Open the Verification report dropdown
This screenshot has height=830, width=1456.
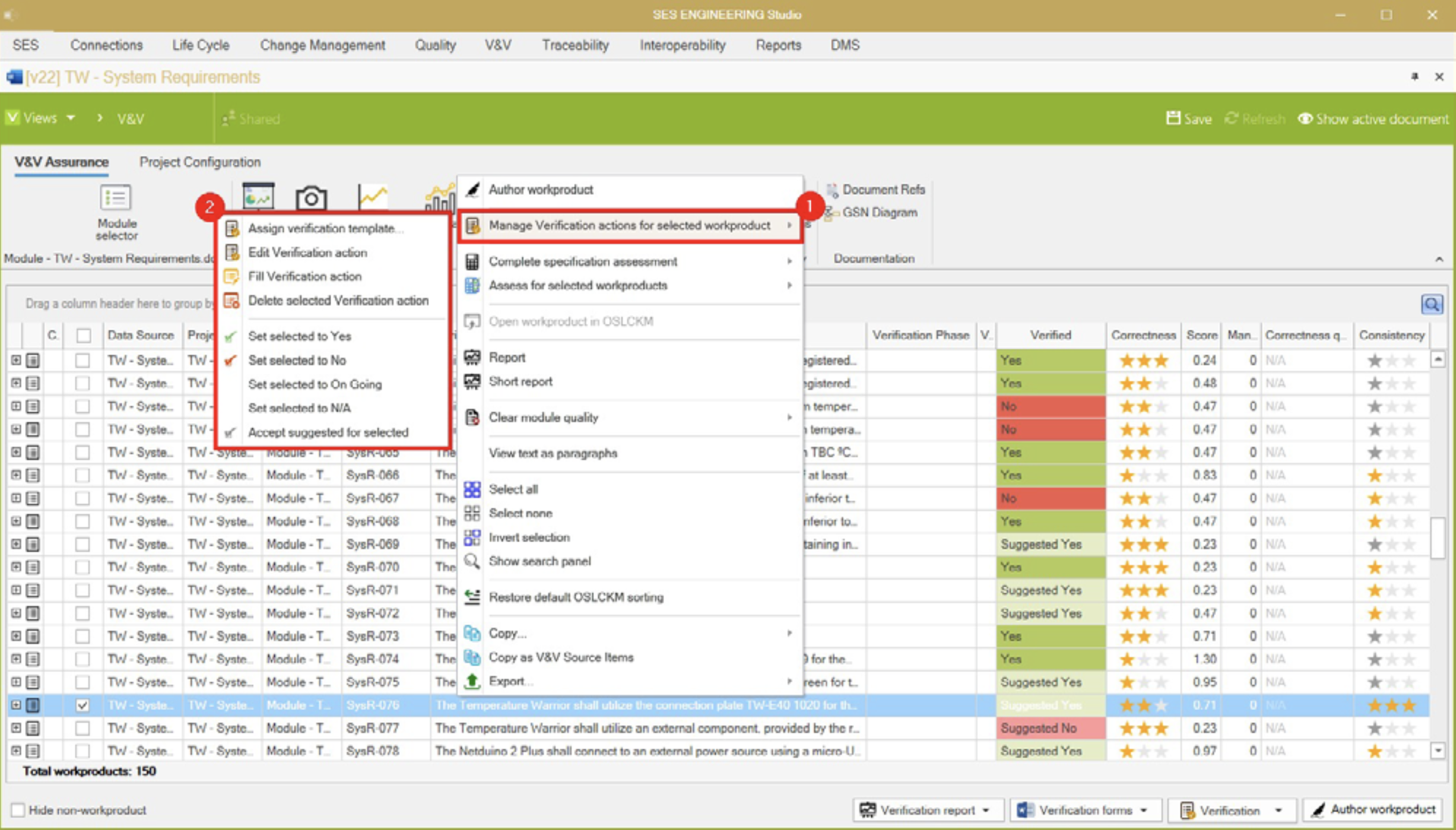pyautogui.click(x=986, y=810)
